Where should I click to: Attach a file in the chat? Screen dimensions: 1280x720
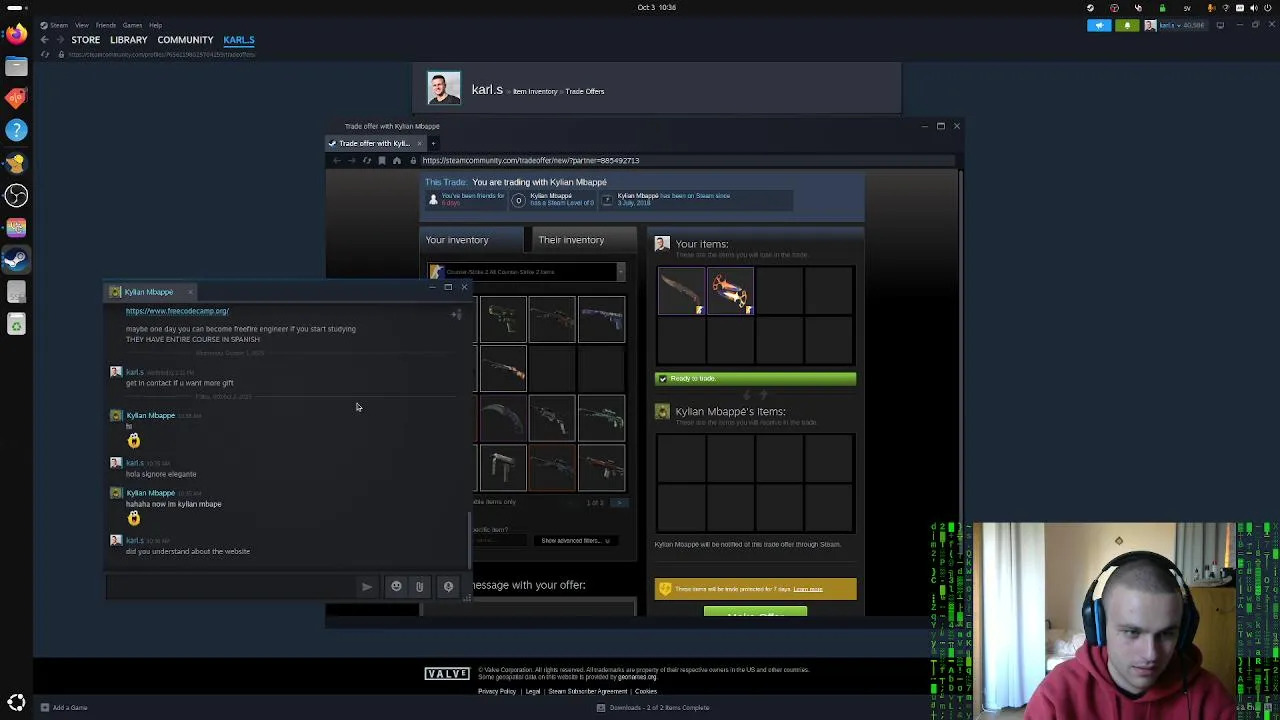click(x=419, y=587)
